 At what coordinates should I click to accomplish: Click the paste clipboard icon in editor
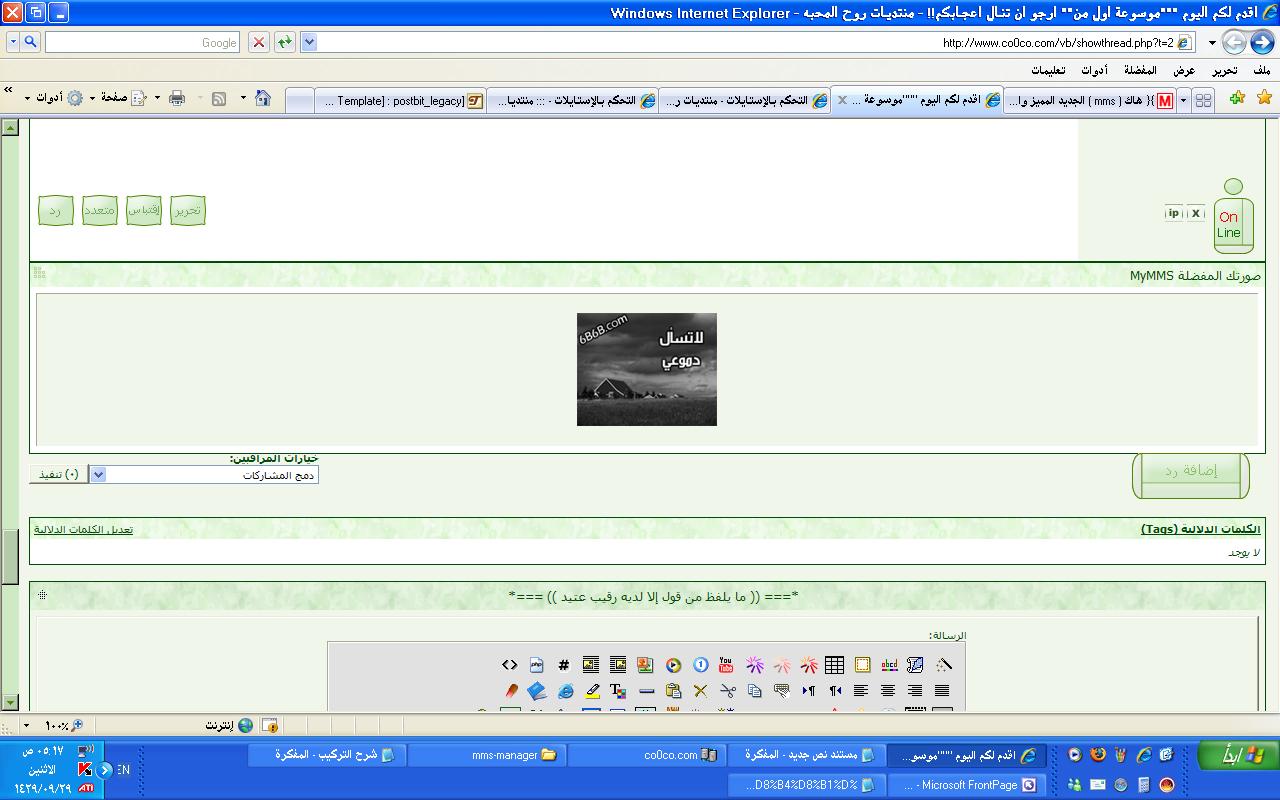pos(673,691)
